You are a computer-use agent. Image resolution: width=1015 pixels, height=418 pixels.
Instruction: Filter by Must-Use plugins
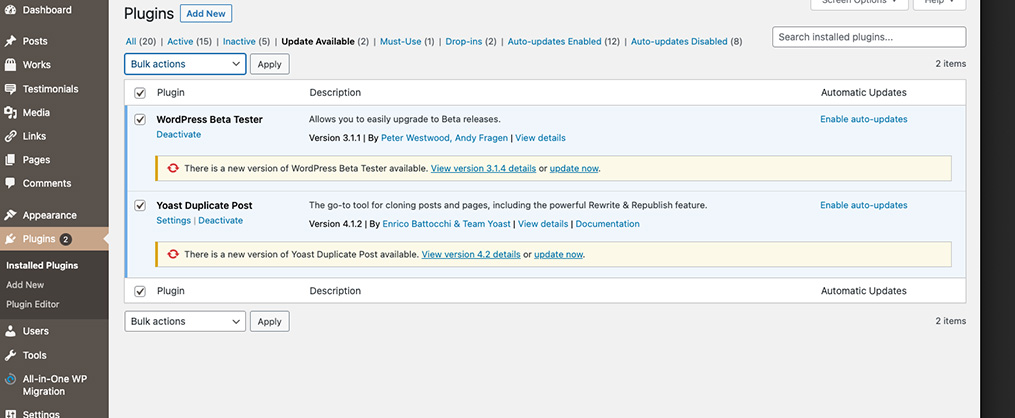(x=401, y=41)
